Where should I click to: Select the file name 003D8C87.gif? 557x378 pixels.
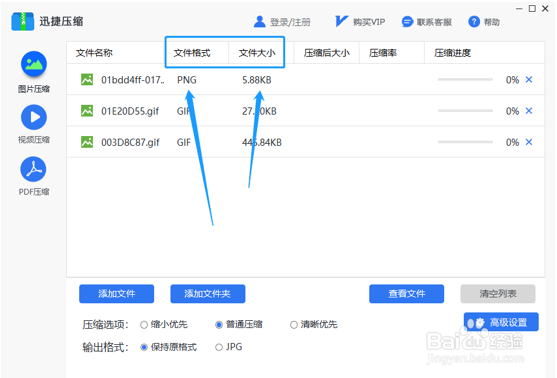130,142
